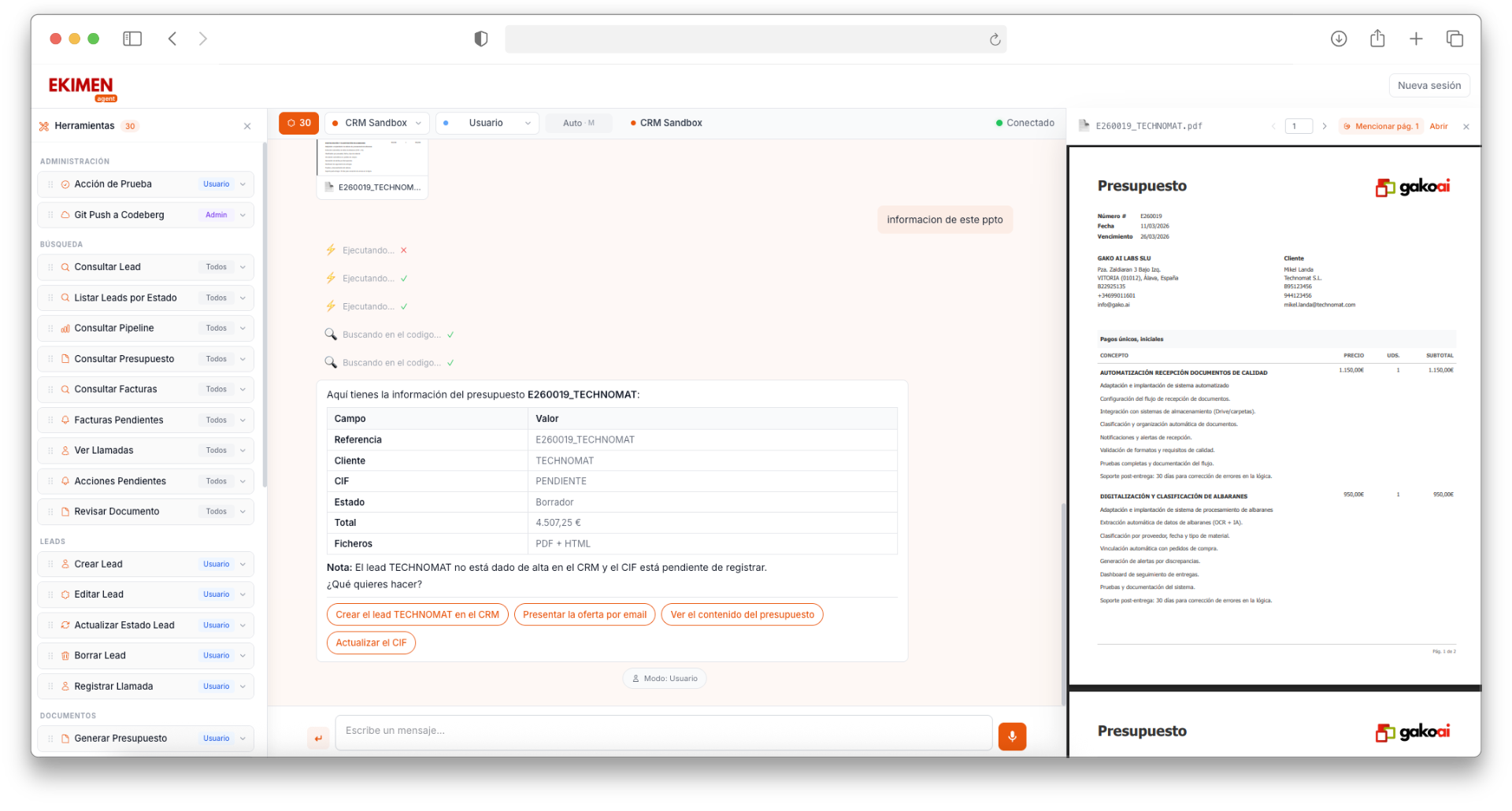Expand the Consultar Lead tool chevron
Screen dimensions: 1512x811
click(243, 267)
